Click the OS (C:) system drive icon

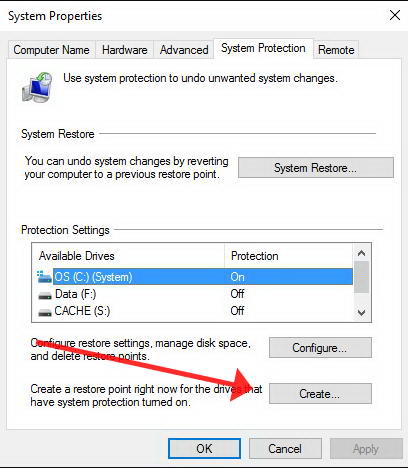[x=44, y=277]
